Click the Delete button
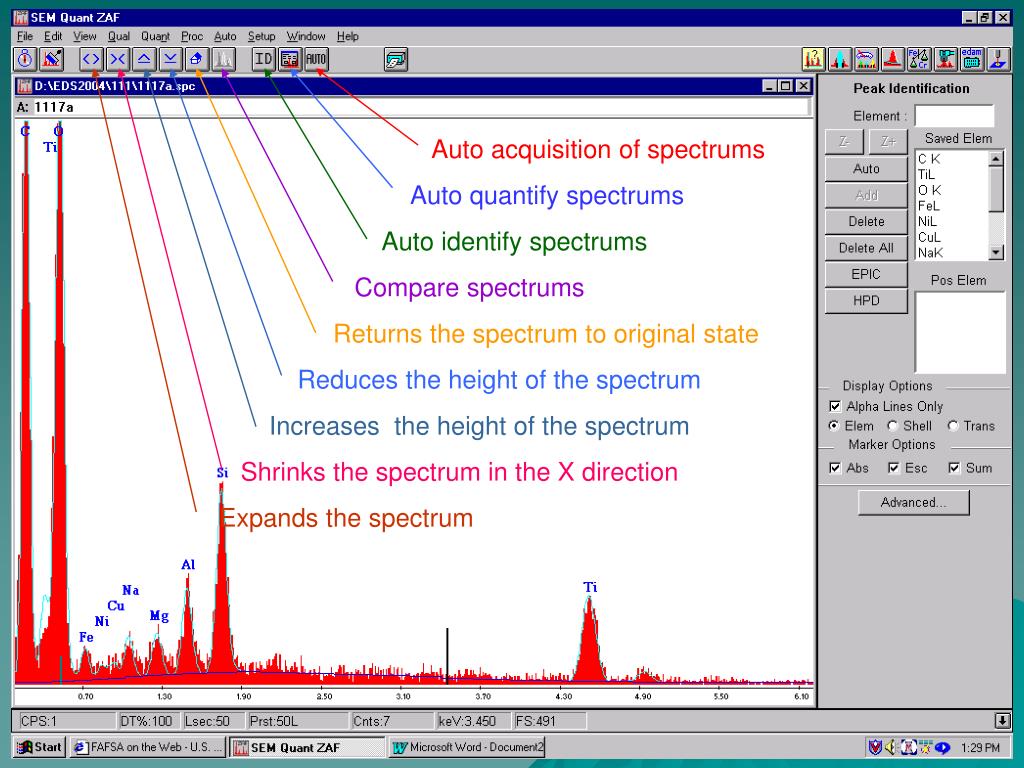Image resolution: width=1024 pixels, height=768 pixels. tap(866, 221)
